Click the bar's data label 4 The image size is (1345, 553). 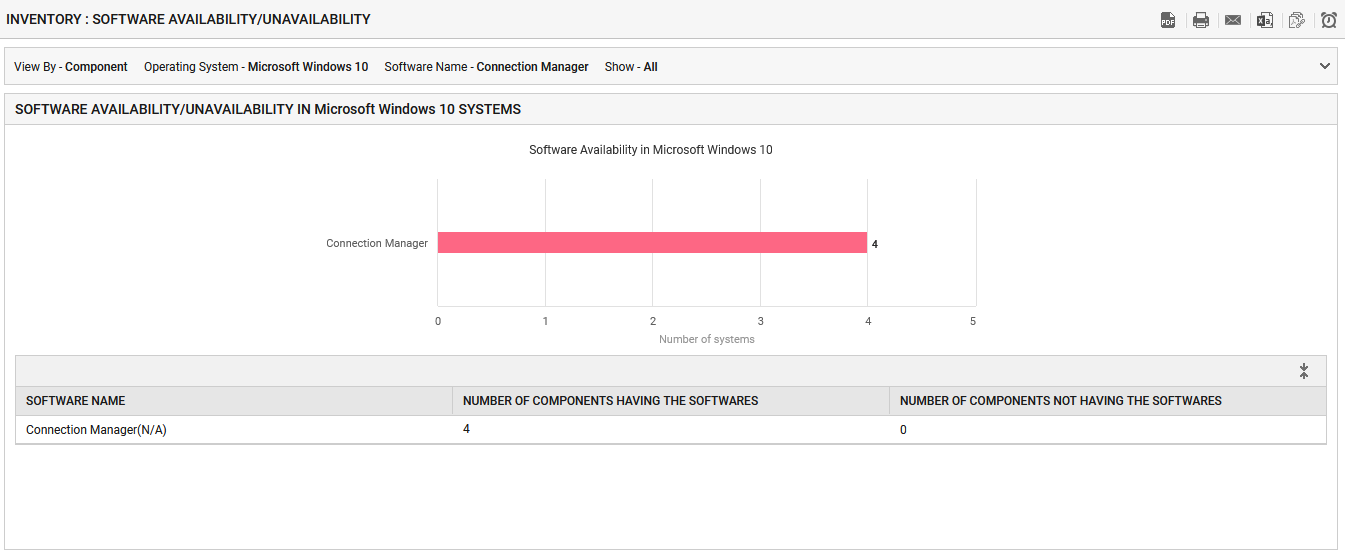(875, 244)
